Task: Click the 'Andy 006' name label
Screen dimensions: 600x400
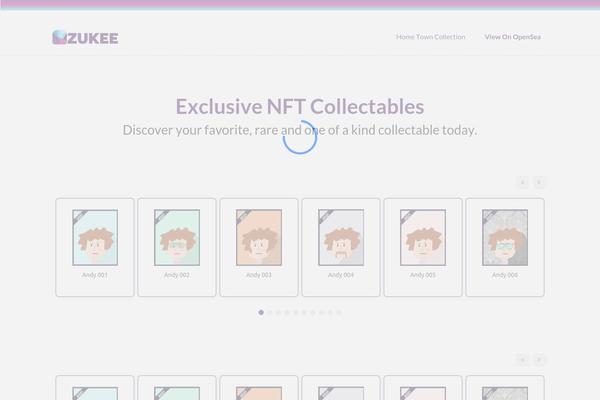Action: (505, 275)
